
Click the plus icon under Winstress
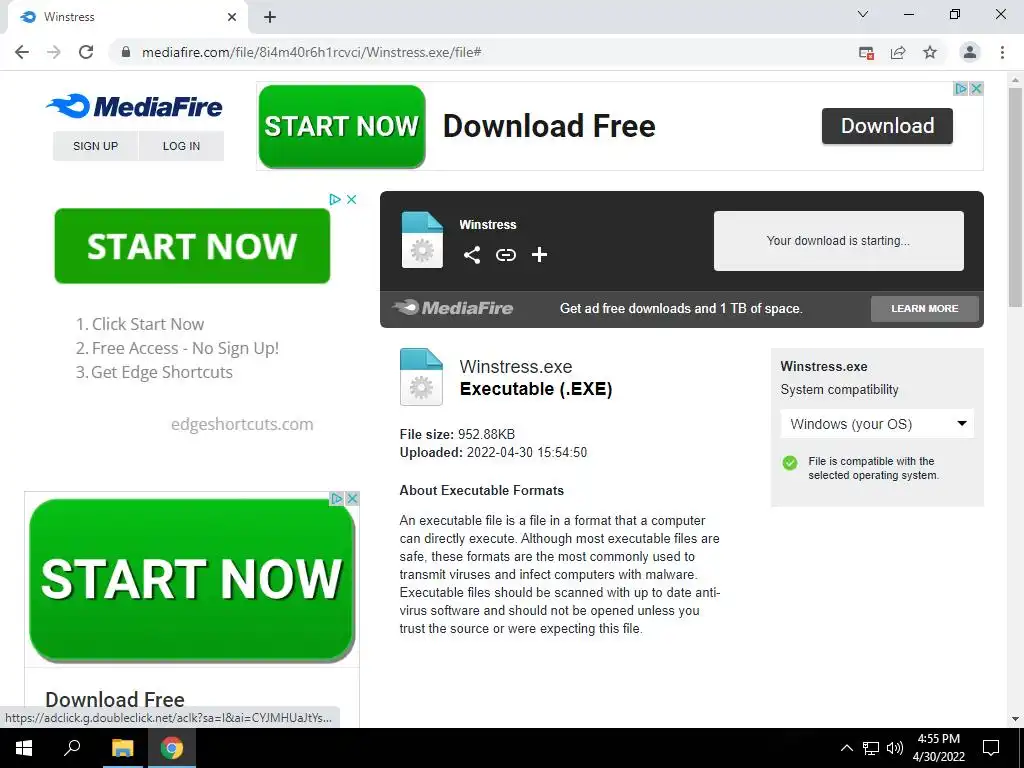[x=539, y=255]
